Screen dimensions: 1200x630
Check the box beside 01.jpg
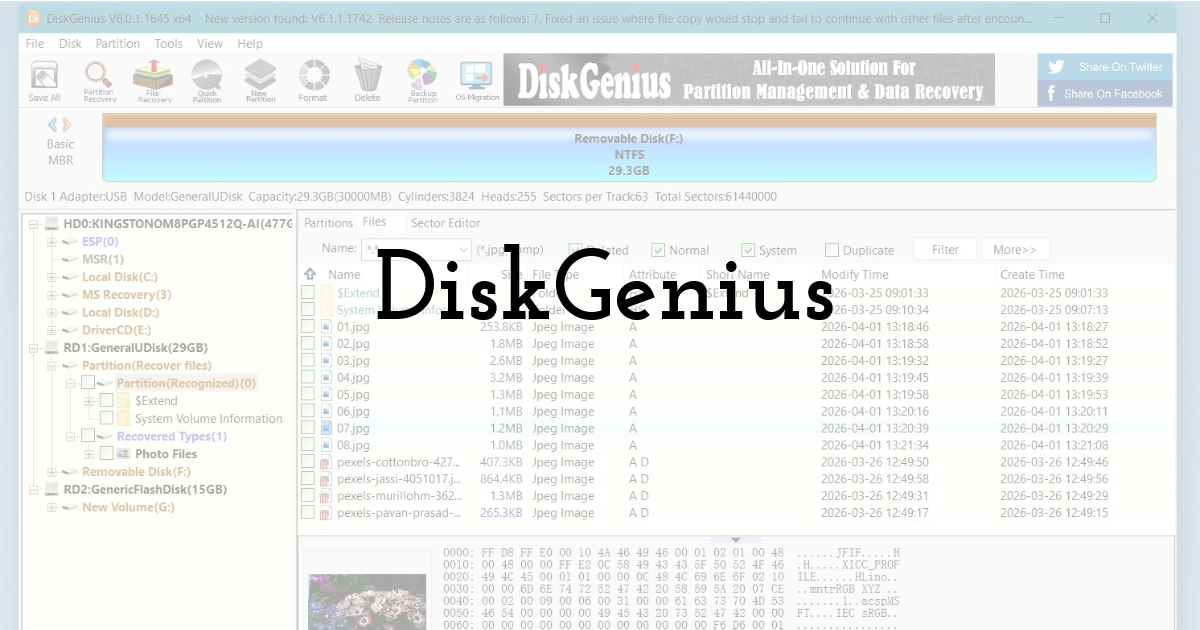pyautogui.click(x=306, y=326)
